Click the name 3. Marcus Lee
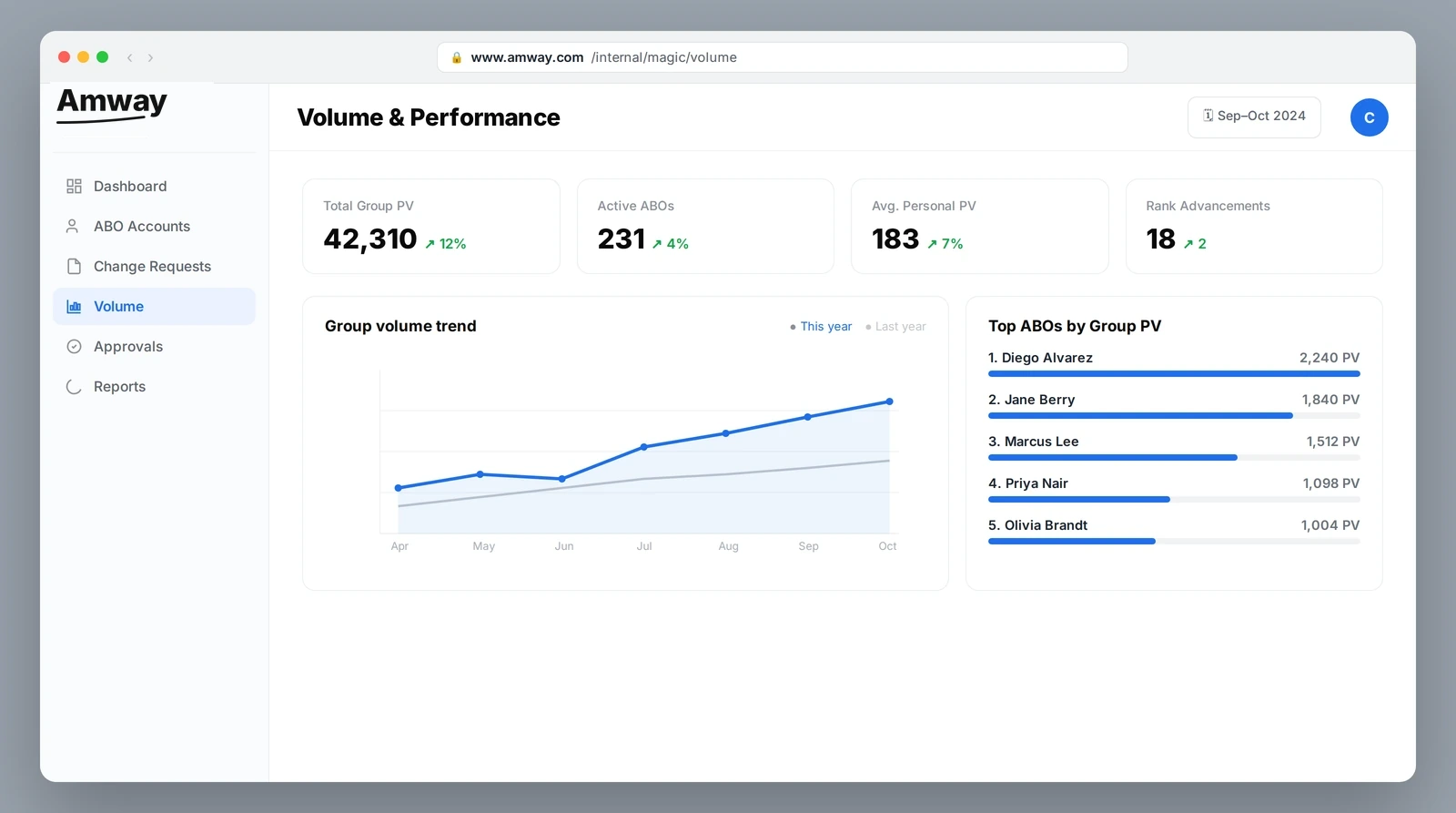The width and height of the screenshot is (1456, 813). [x=1034, y=442]
